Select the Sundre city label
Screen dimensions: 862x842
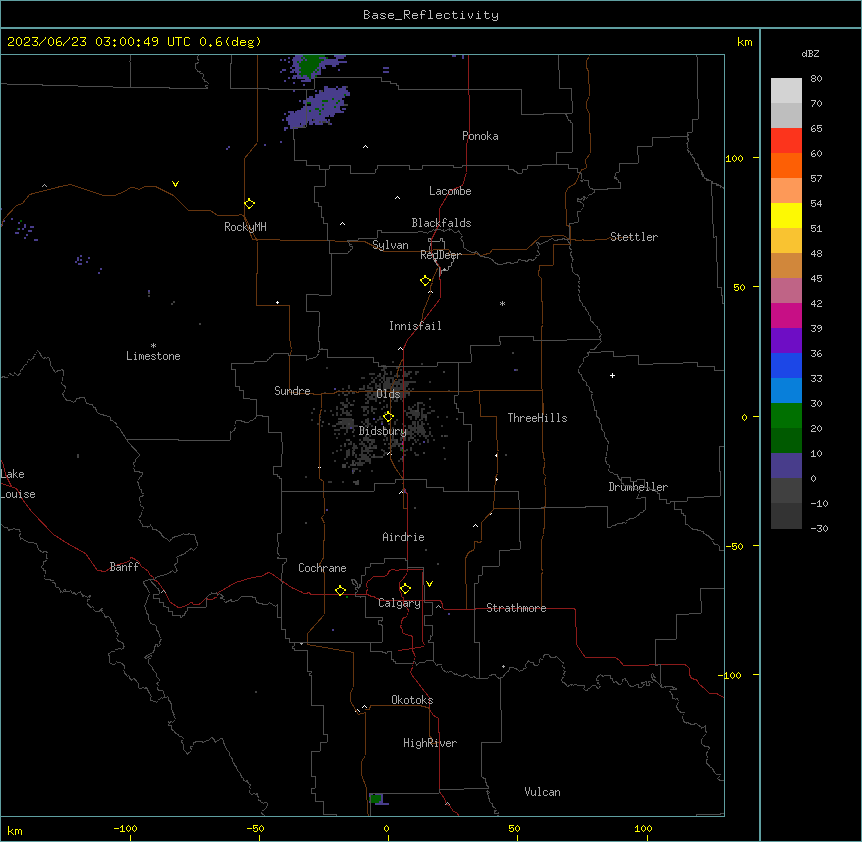[x=292, y=391]
